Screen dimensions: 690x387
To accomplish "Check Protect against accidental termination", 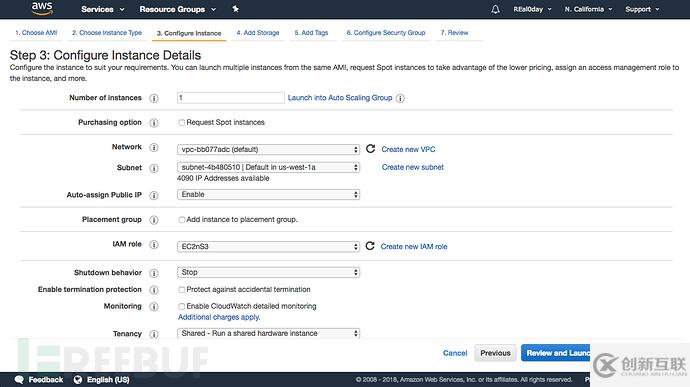I will click(181, 290).
